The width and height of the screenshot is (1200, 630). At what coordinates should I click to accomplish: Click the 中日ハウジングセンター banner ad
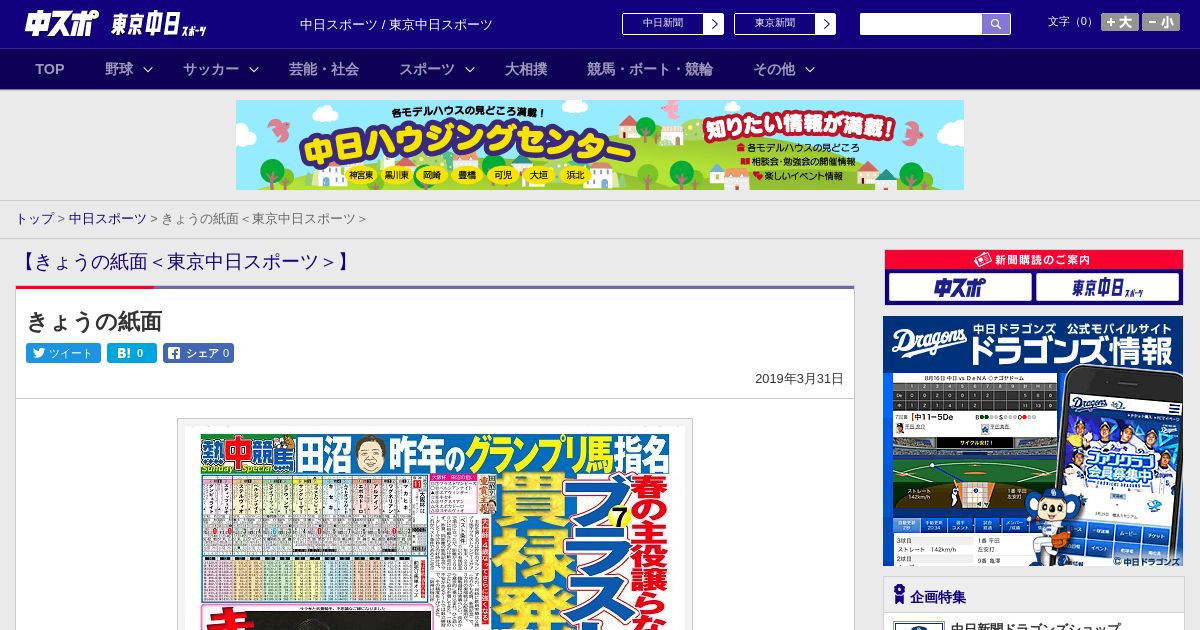(600, 145)
